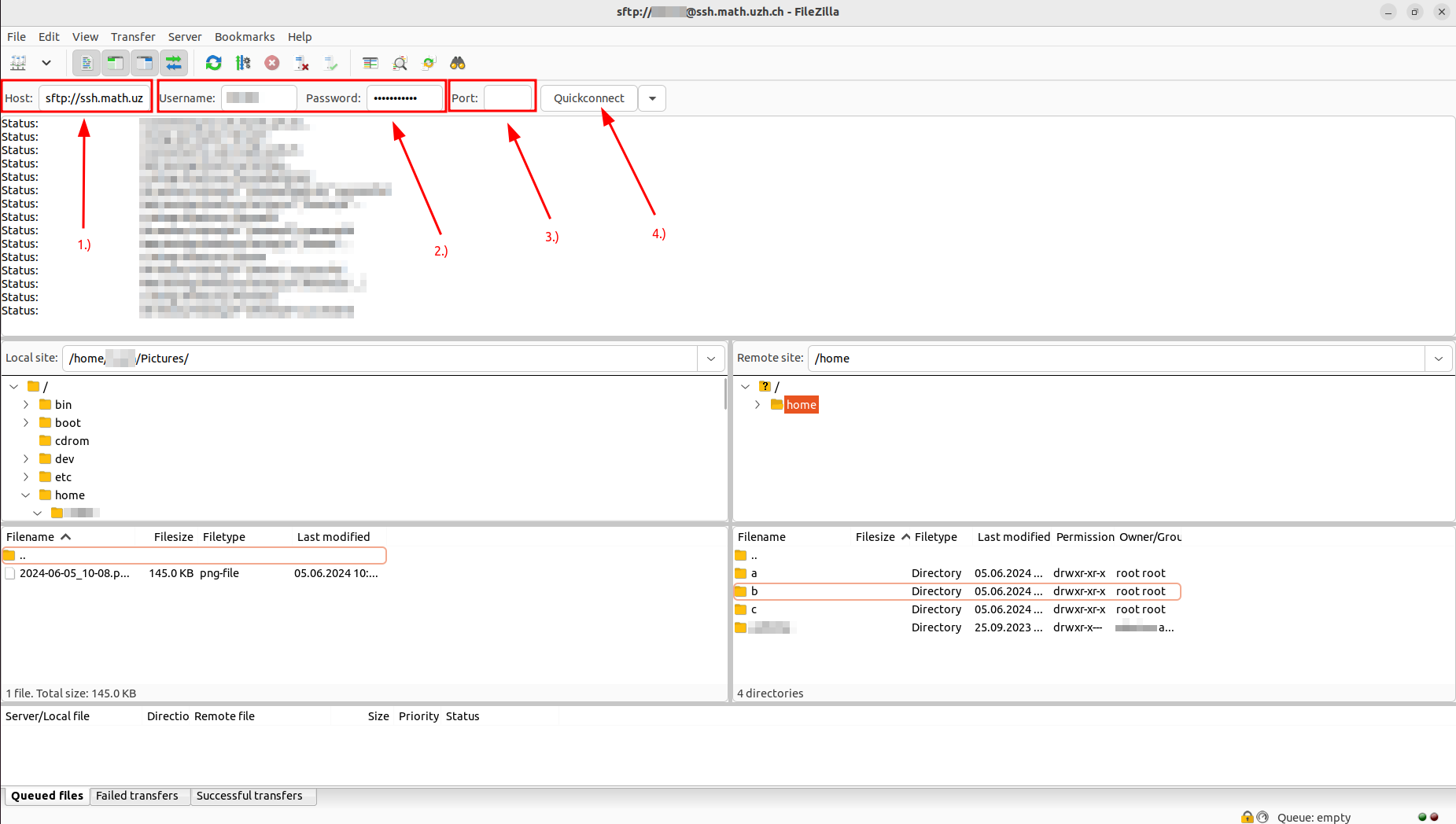Open Local site path dropdown
This screenshot has width=1456, height=824.
(711, 359)
